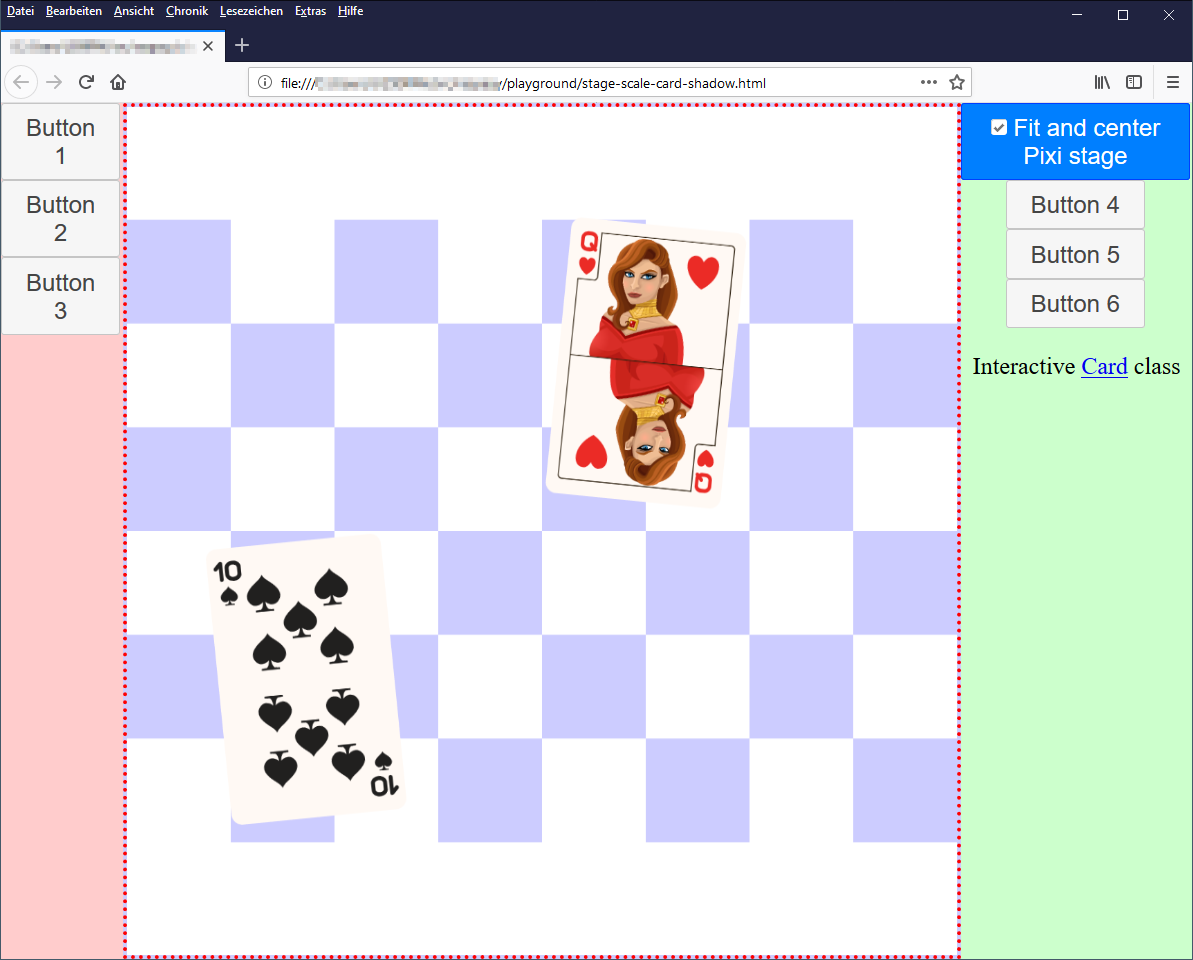This screenshot has height=960, width=1193.
Task: Maximize the Firefox window
Action: [1123, 15]
